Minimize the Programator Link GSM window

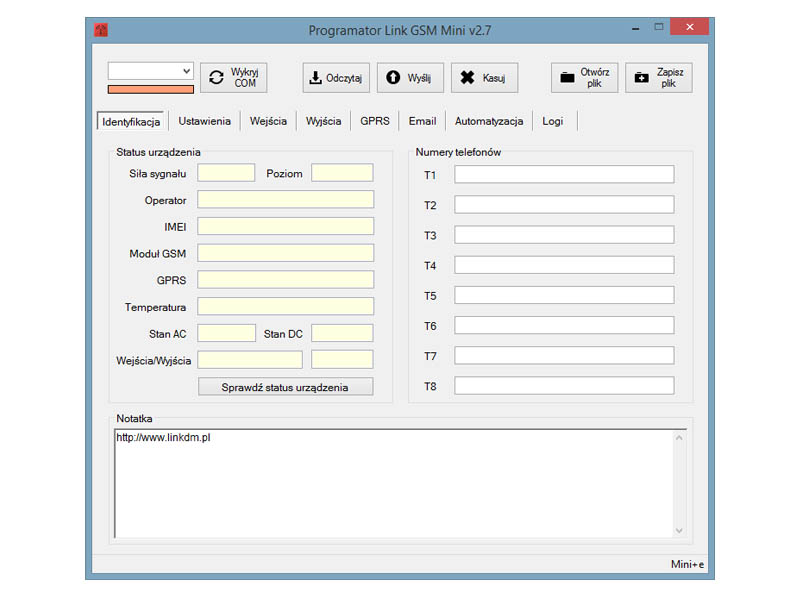pyautogui.click(x=636, y=29)
